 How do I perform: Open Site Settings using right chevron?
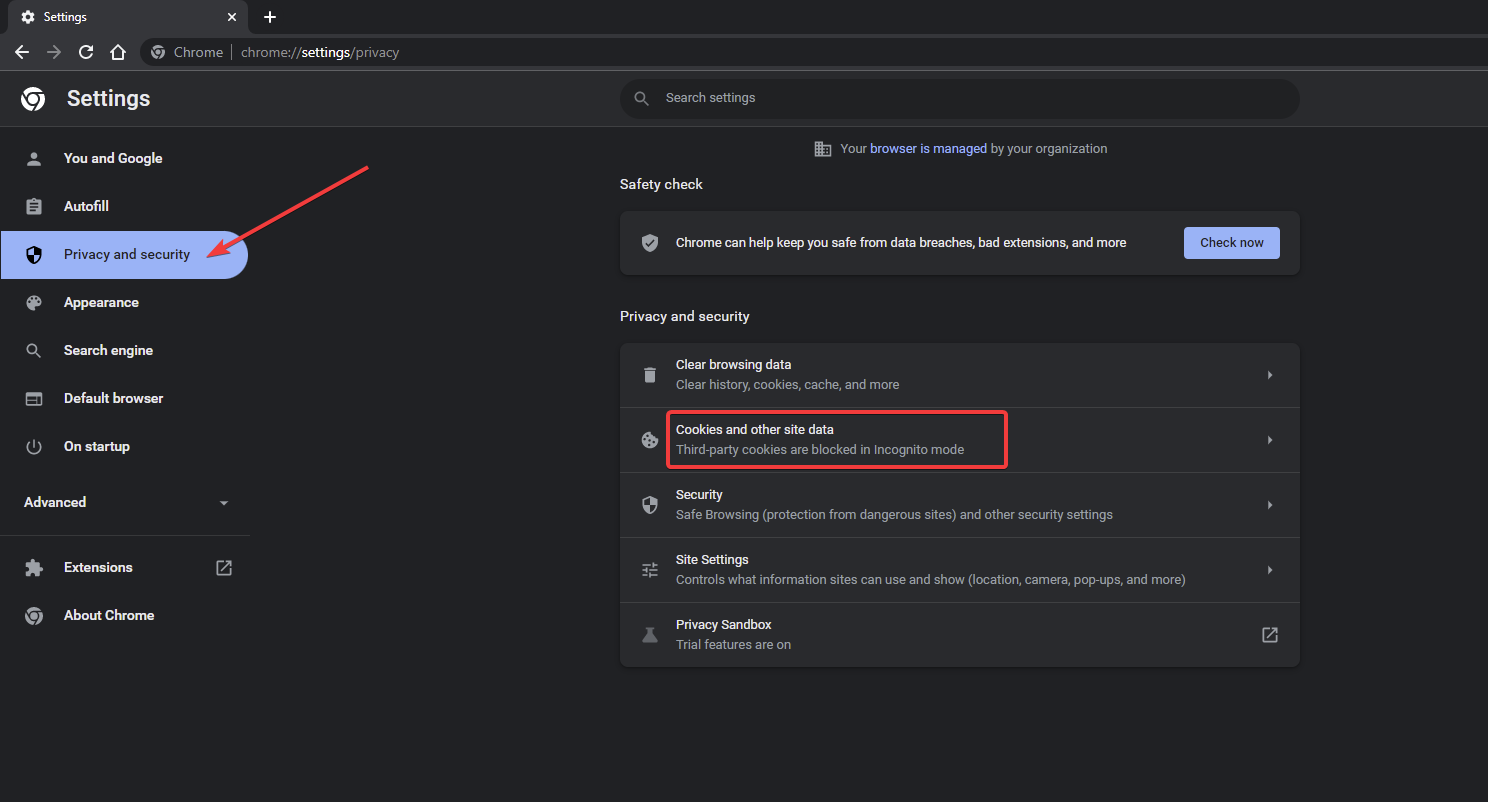(1270, 570)
